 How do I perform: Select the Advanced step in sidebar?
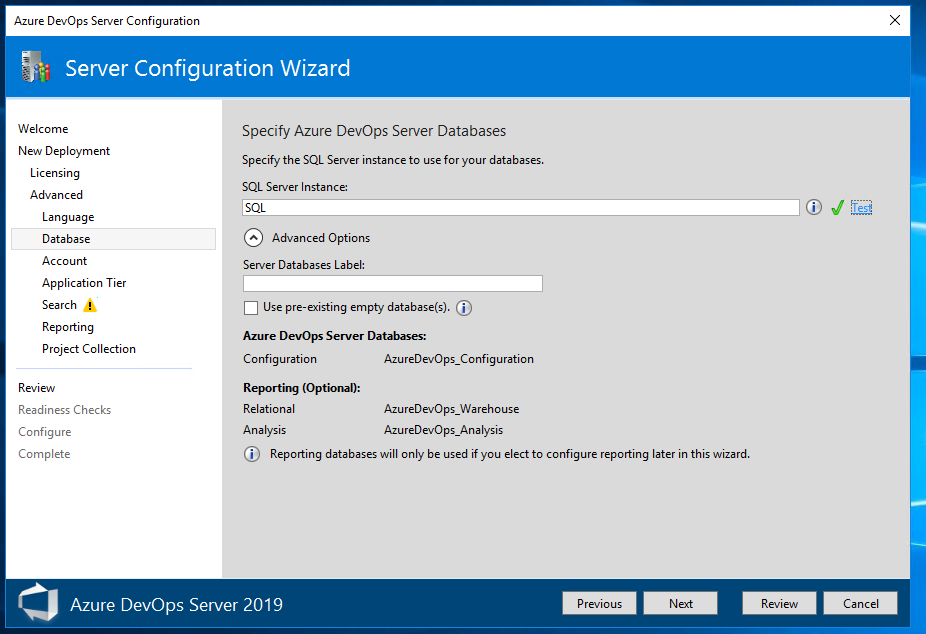(x=56, y=195)
